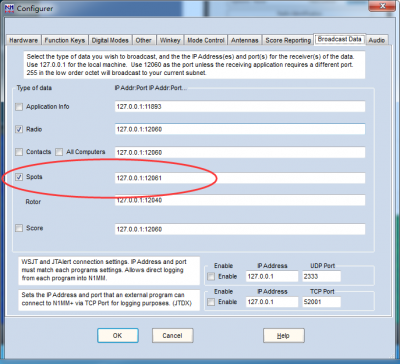Click the Score address field
The height and width of the screenshot is (364, 400).
click(240, 229)
